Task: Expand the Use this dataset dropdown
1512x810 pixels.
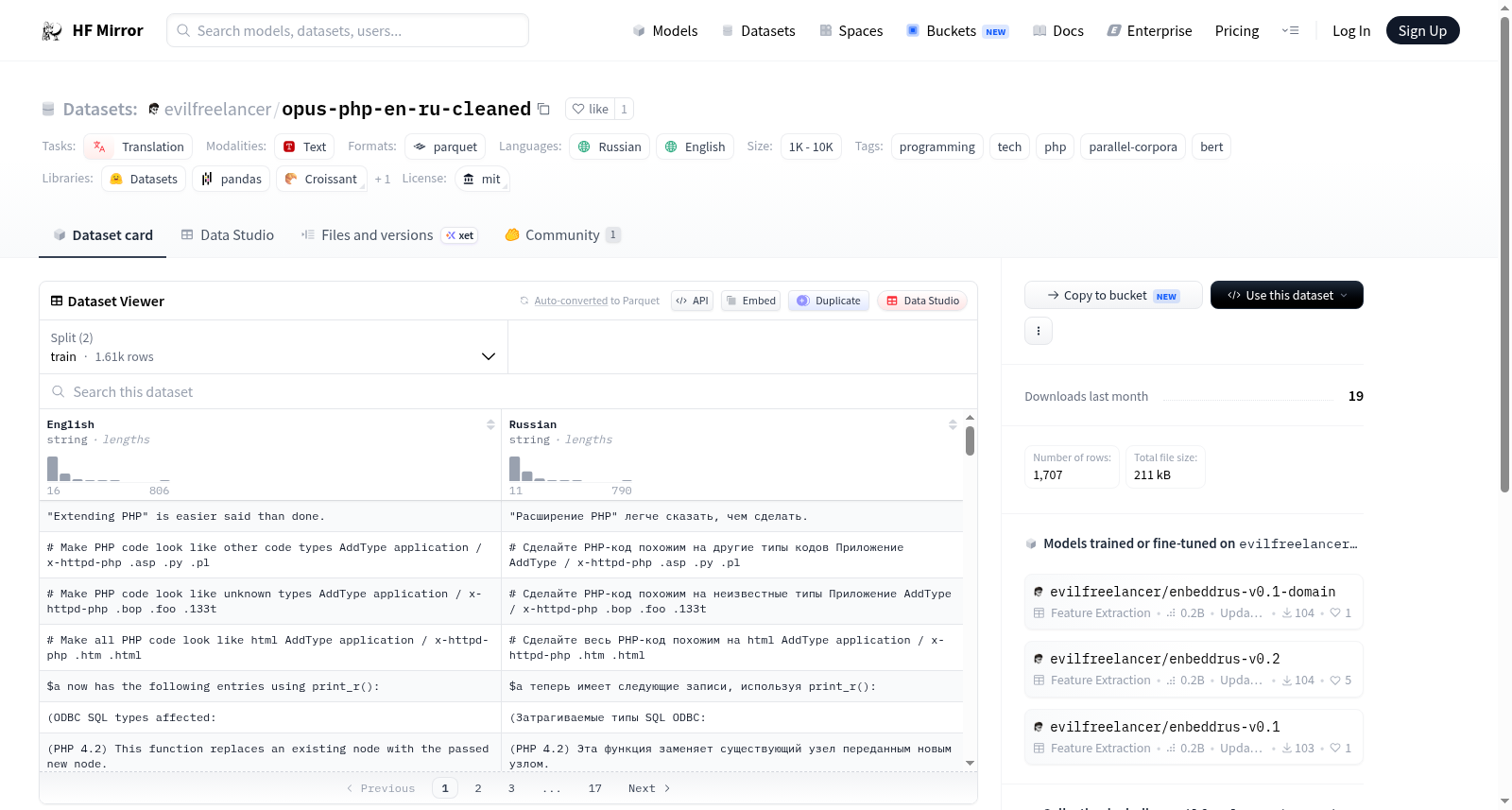Action: coord(1286,295)
